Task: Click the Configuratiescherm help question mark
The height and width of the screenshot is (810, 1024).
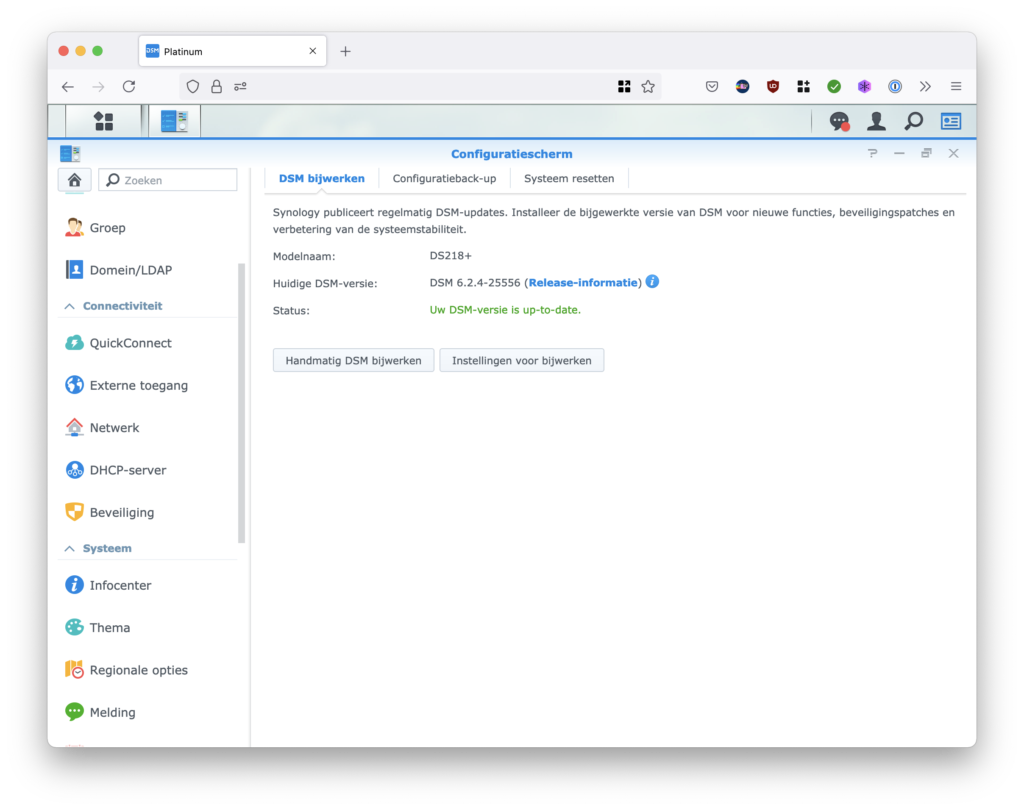Action: coord(872,154)
